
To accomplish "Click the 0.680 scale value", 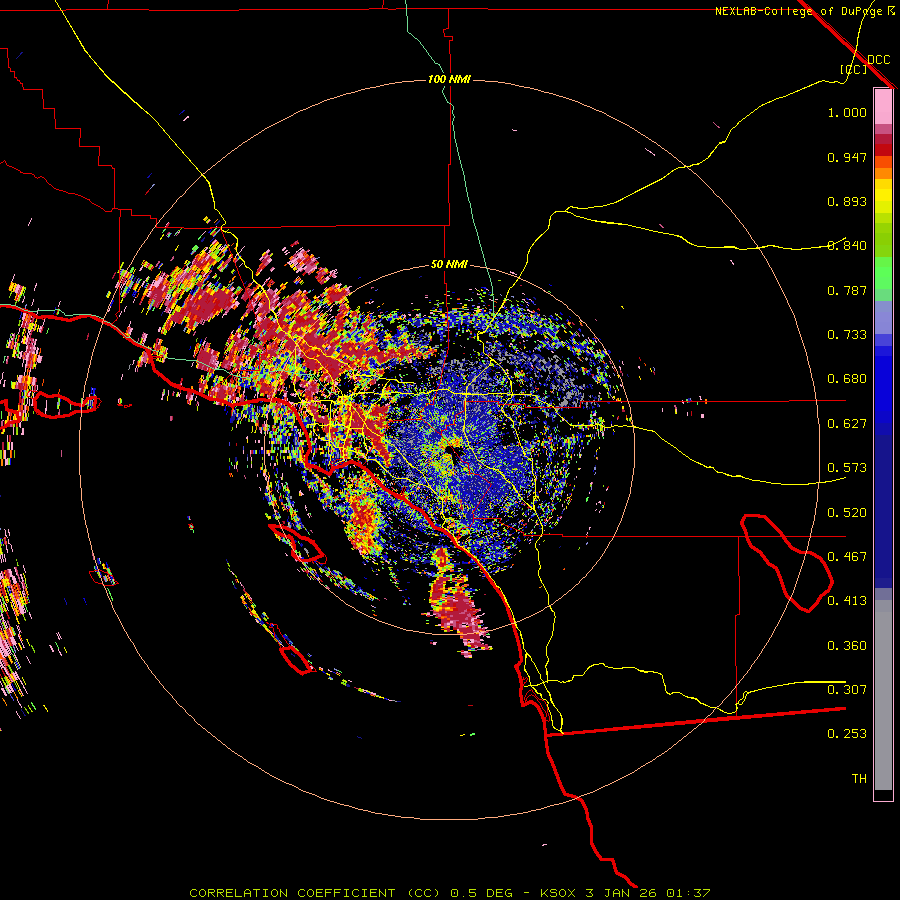I will tap(847, 379).
